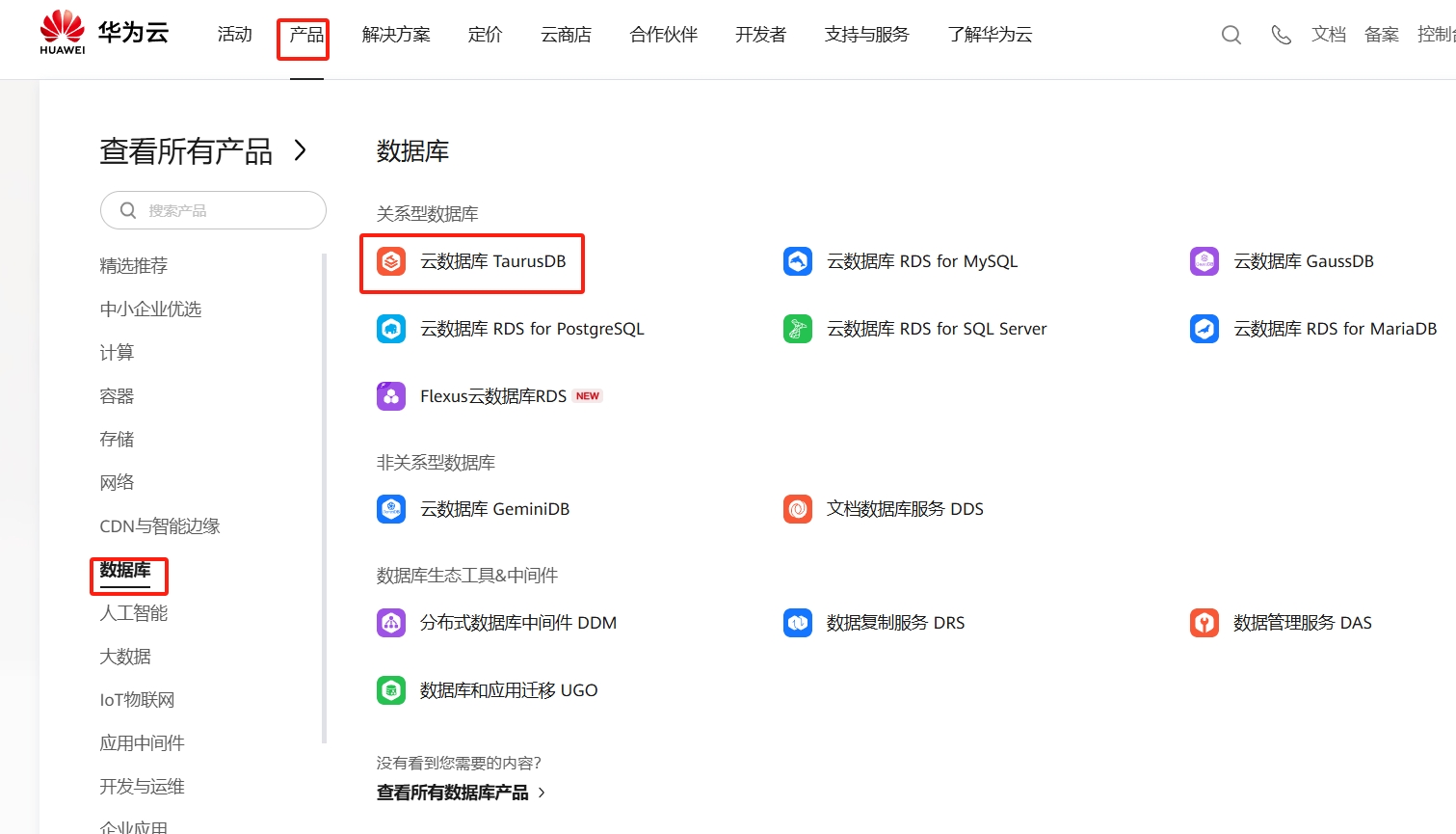The width and height of the screenshot is (1456, 834).
Task: Click the RDS for PostgreSQL icon
Action: [391, 329]
